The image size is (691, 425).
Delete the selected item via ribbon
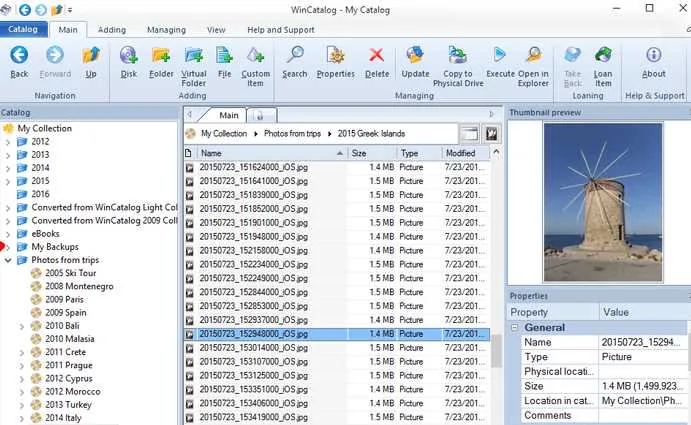[x=377, y=62]
